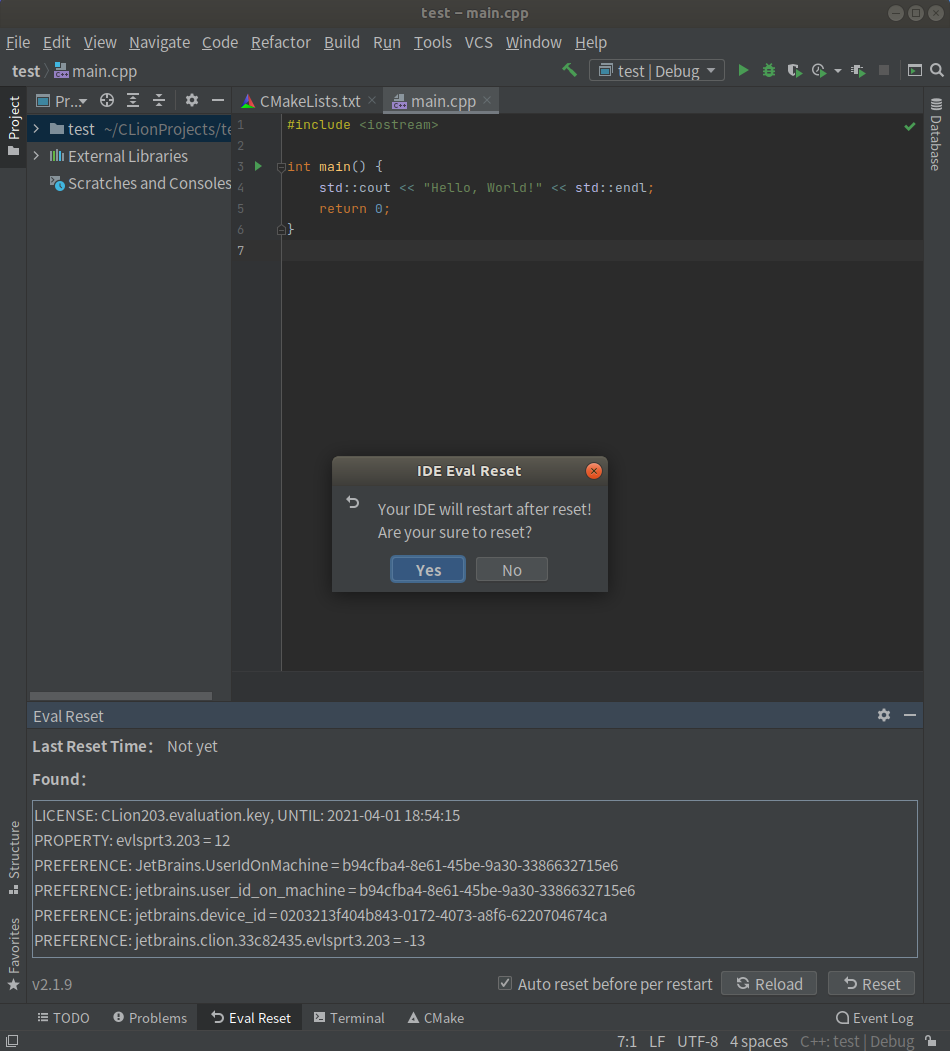Click the green inspection checkmark in editor

[910, 126]
